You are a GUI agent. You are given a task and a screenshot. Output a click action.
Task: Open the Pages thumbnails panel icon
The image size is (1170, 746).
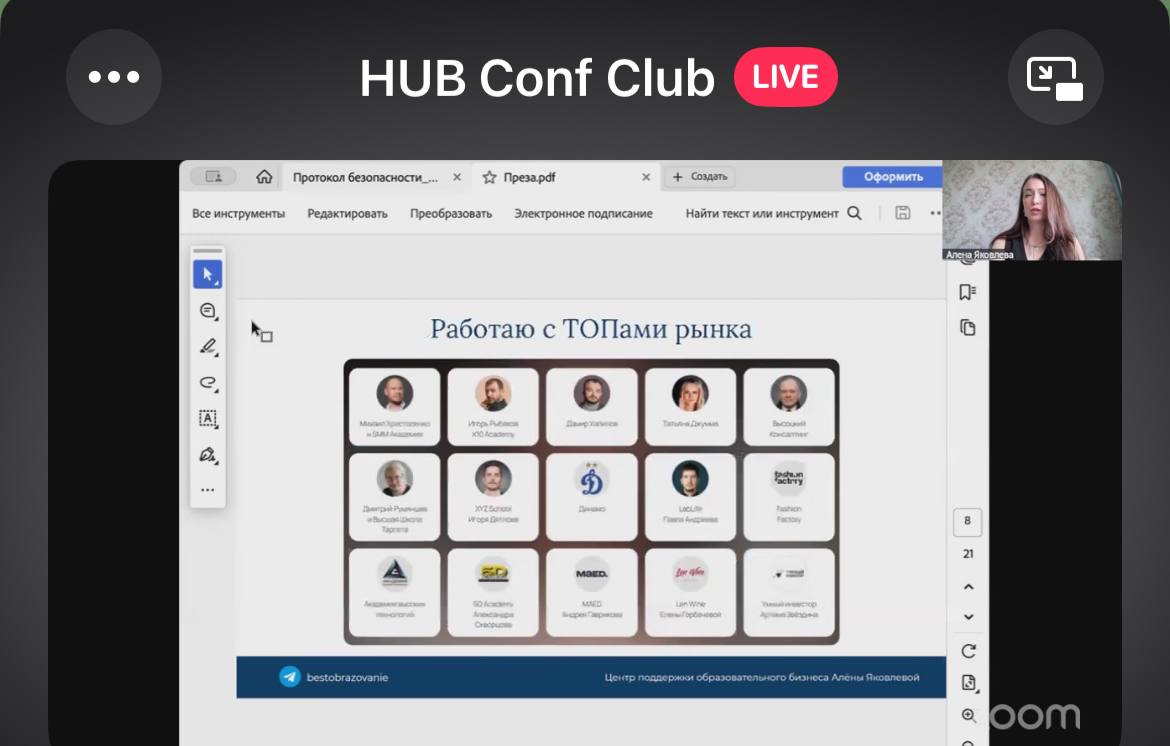[968, 327]
